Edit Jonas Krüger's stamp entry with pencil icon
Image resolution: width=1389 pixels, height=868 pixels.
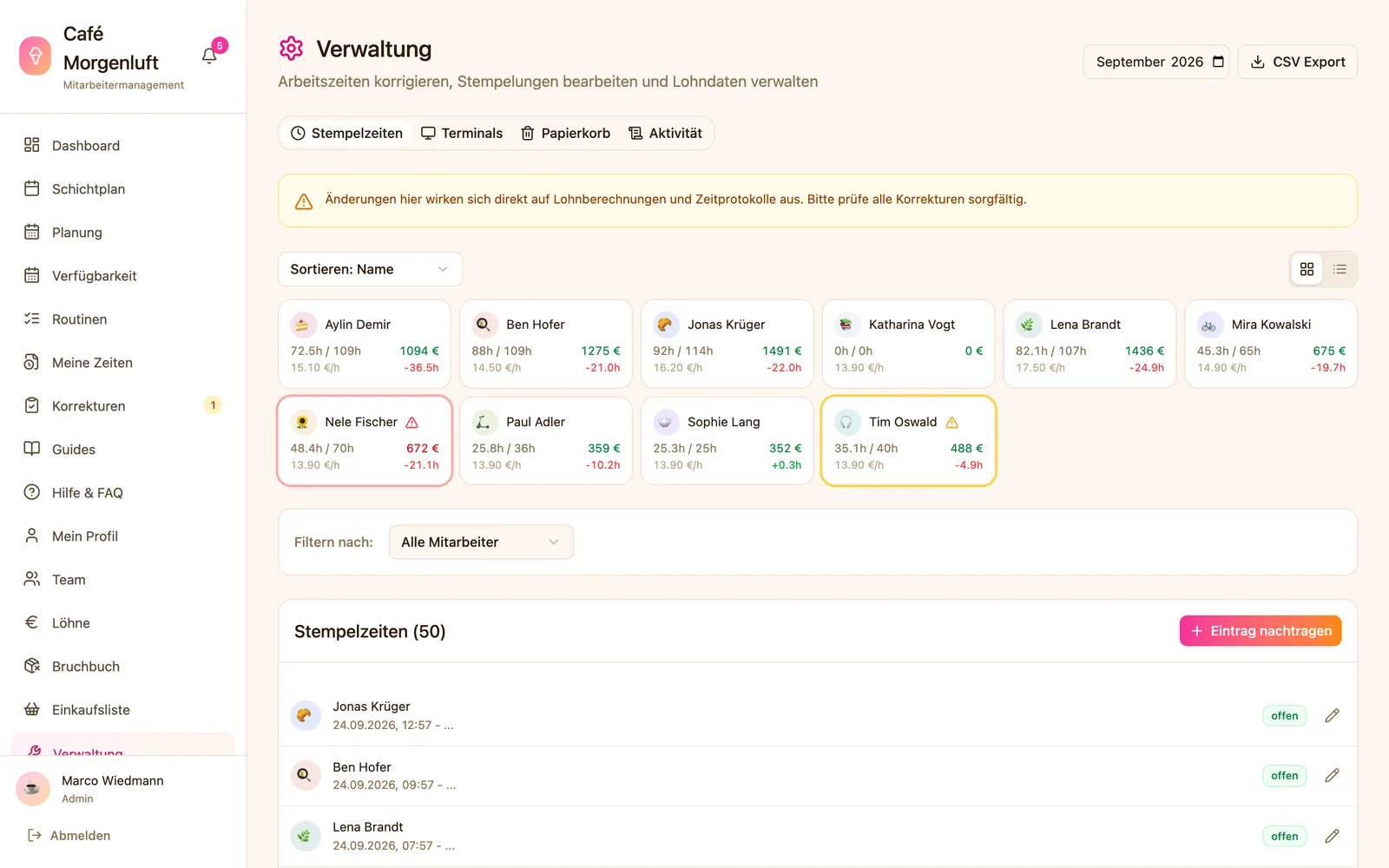click(1332, 715)
